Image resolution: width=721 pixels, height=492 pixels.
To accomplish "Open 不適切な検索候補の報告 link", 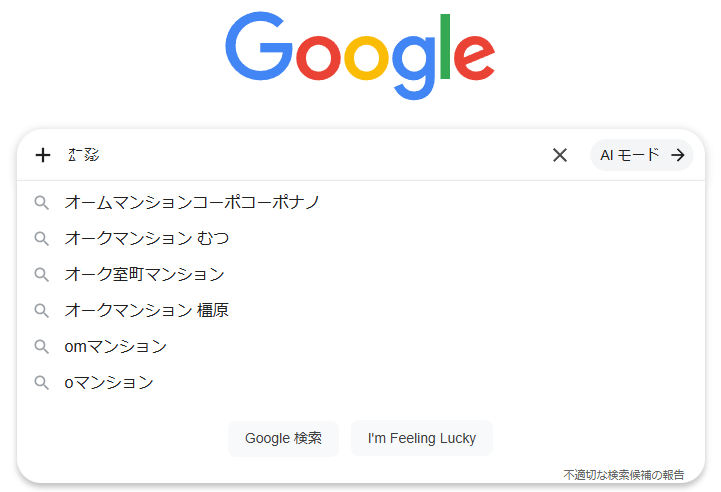I will pyautogui.click(x=623, y=474).
